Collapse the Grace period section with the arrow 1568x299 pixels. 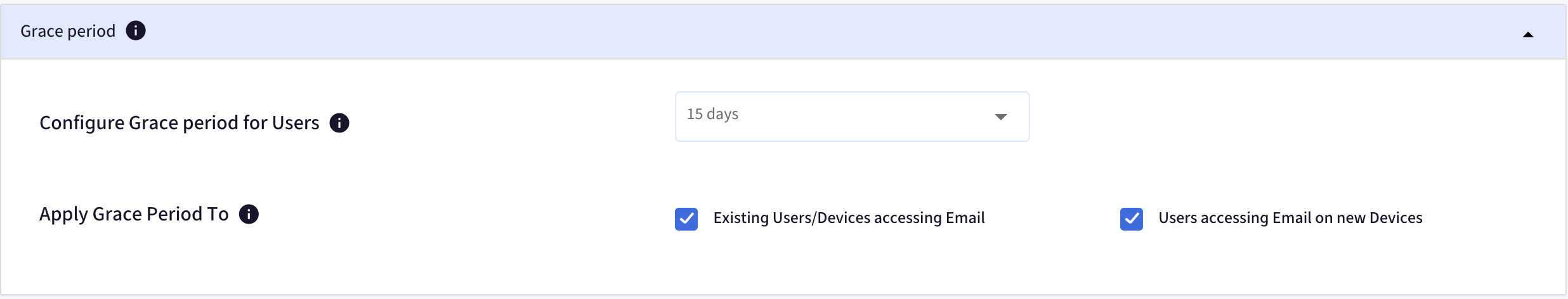coord(1528,35)
